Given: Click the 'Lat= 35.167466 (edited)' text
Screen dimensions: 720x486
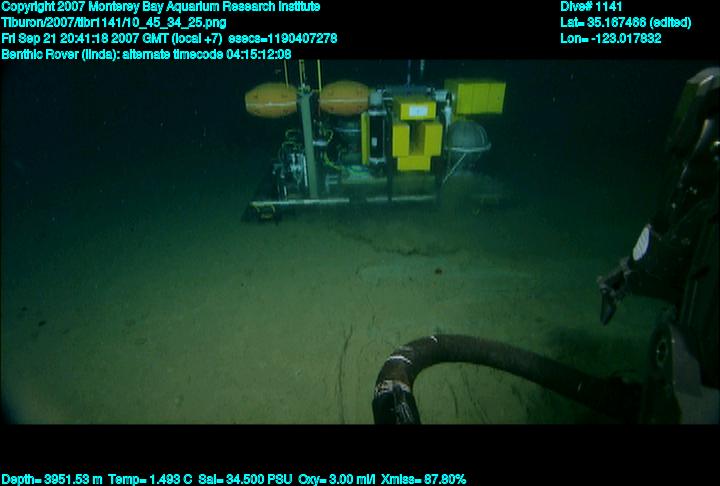Looking at the screenshot, I should 625,23.
